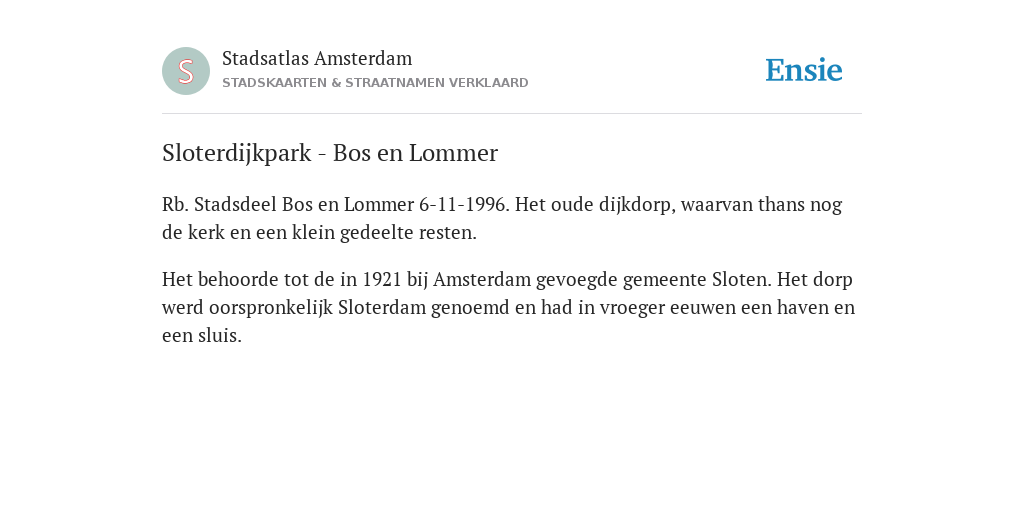Click the word Sloterdam in the text
Screen dimensions: 1024x512
(382, 308)
